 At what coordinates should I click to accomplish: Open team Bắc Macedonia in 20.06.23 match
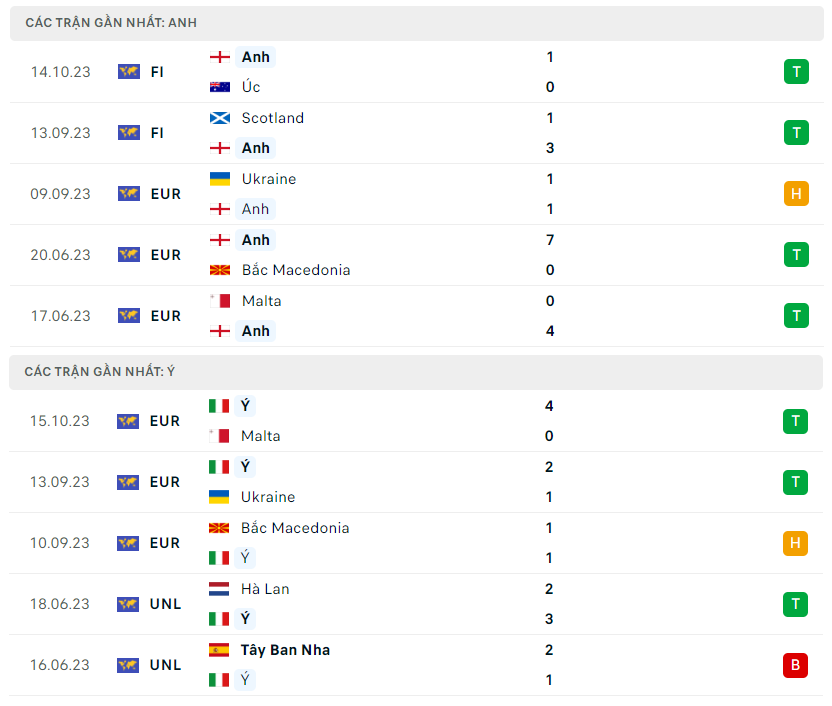click(295, 270)
